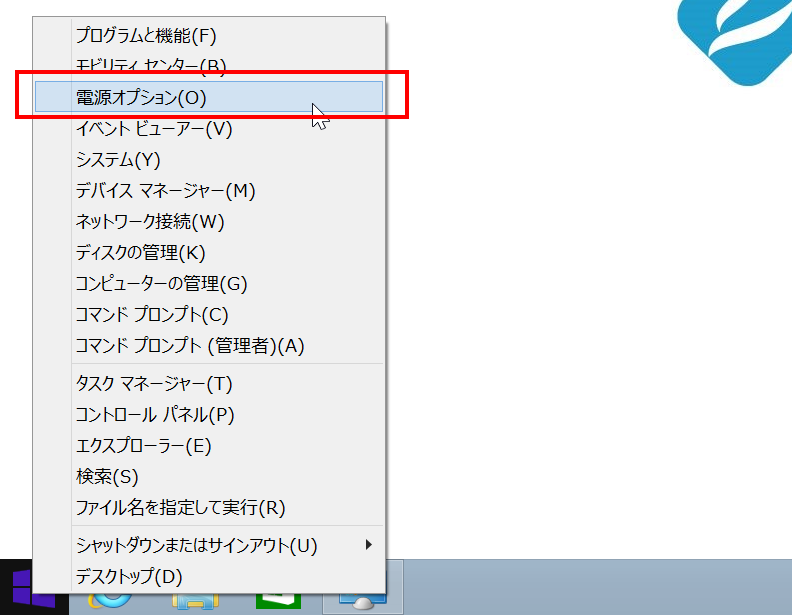Image resolution: width=792 pixels, height=615 pixels.
Task: Launch エクスプローラー(E)
Action: point(209,446)
